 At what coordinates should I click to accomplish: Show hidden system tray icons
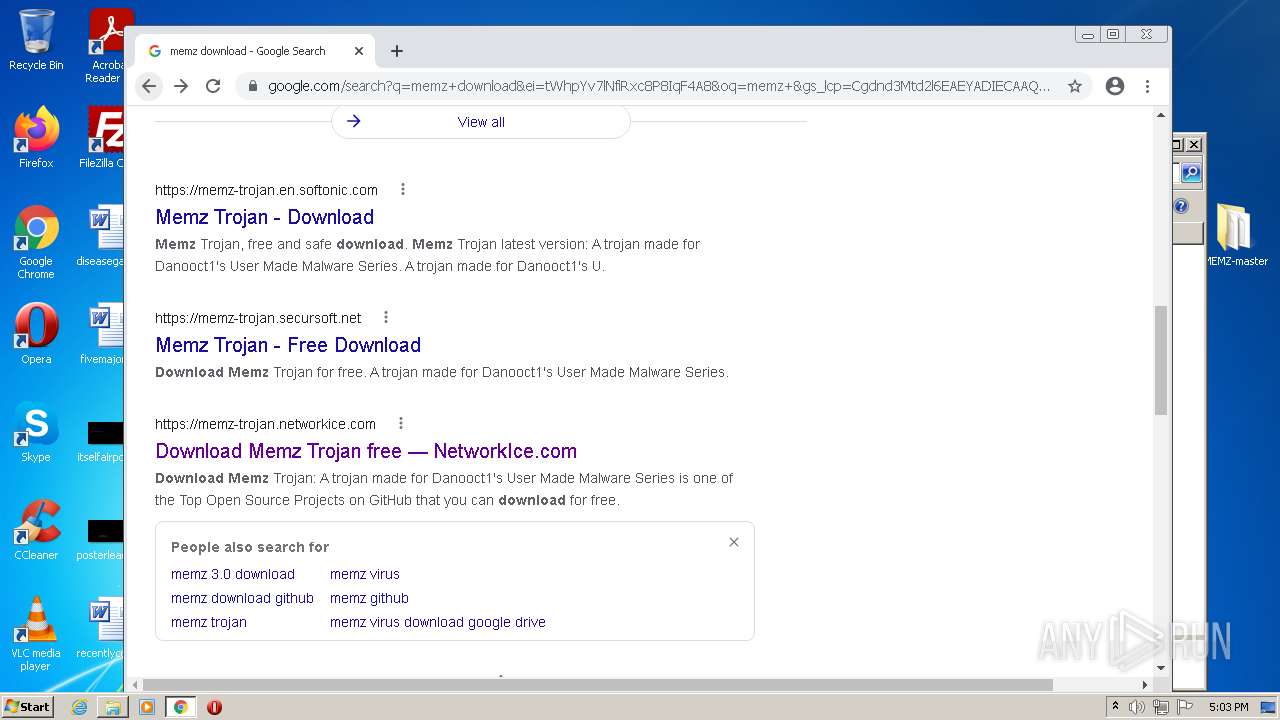tap(1116, 707)
